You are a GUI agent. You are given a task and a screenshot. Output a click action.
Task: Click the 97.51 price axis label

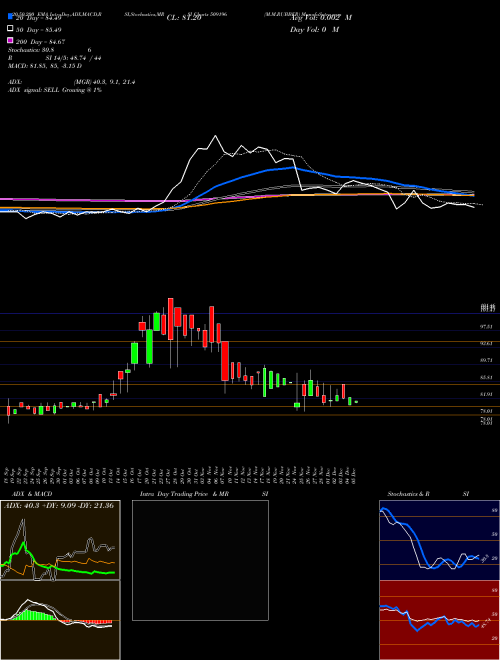coord(487,327)
